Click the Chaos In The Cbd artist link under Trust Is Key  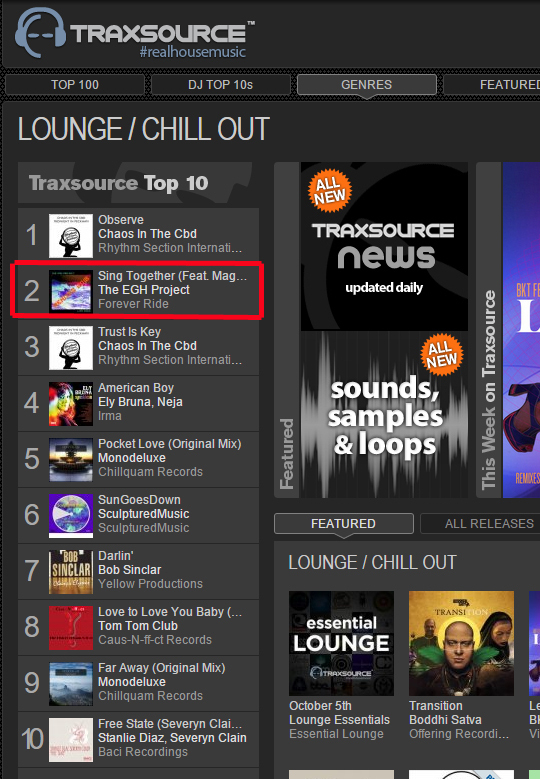(x=147, y=346)
